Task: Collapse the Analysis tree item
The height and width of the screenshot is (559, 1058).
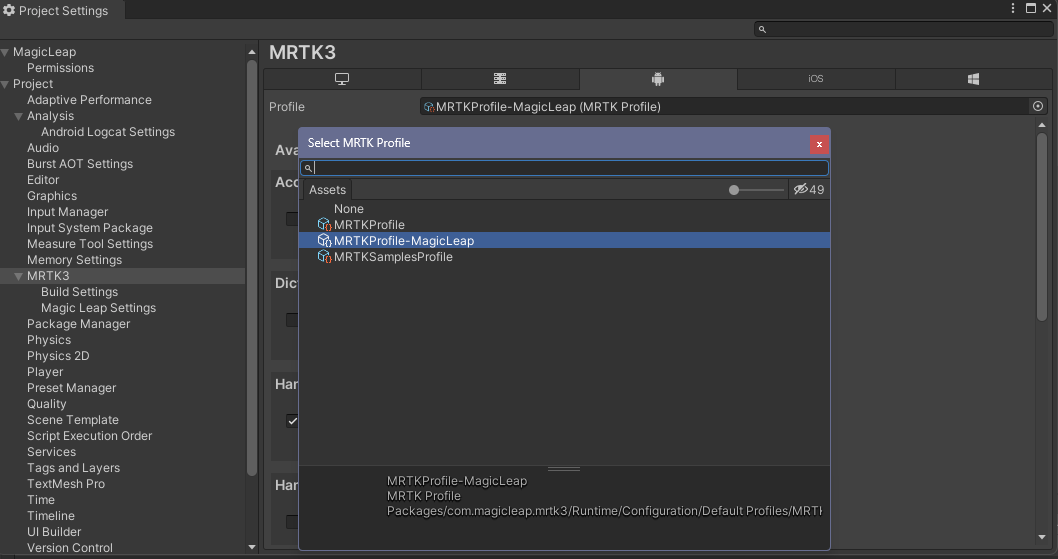Action: 18,116
